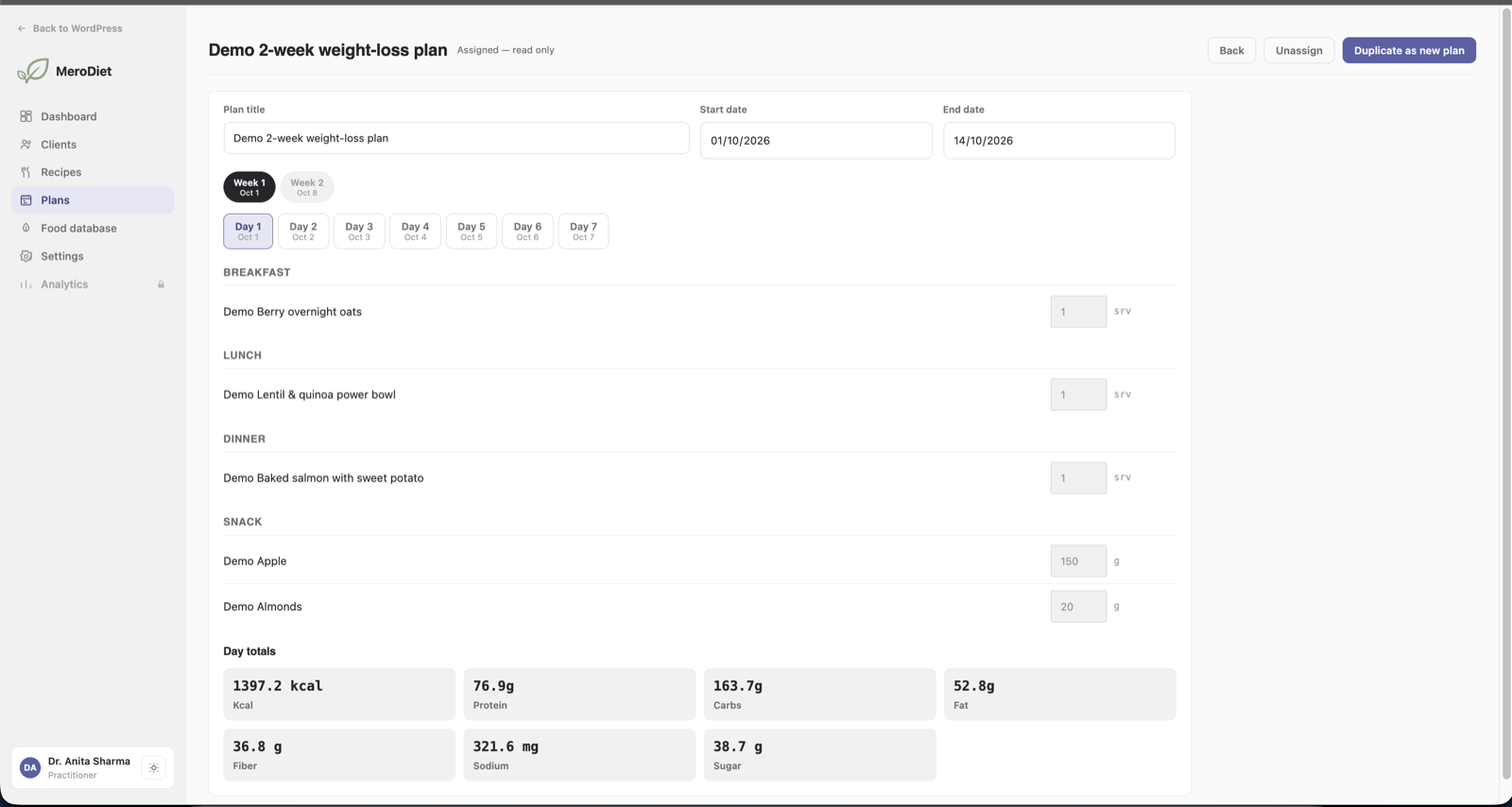Click the Plan title input field
Image resolution: width=1512 pixels, height=807 pixels.
456,138
